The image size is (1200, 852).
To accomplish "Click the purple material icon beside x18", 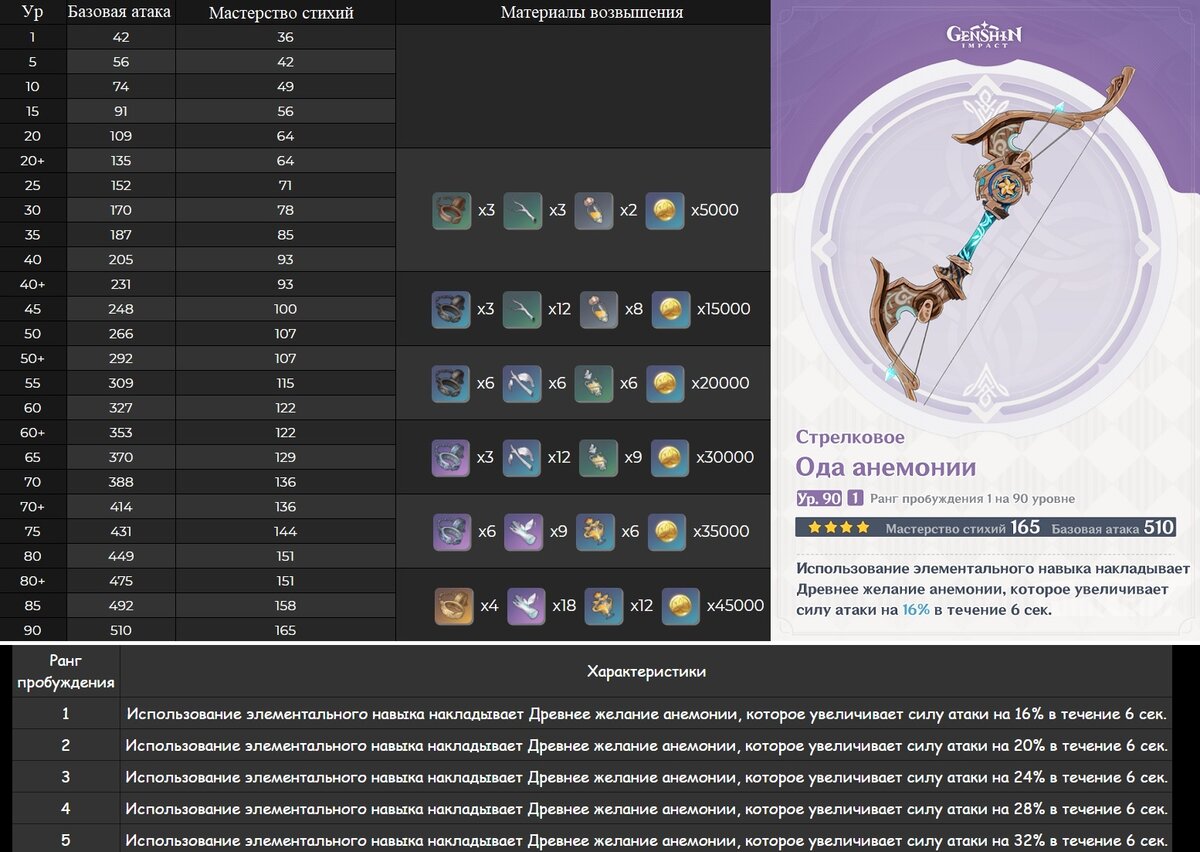I will 526,606.
